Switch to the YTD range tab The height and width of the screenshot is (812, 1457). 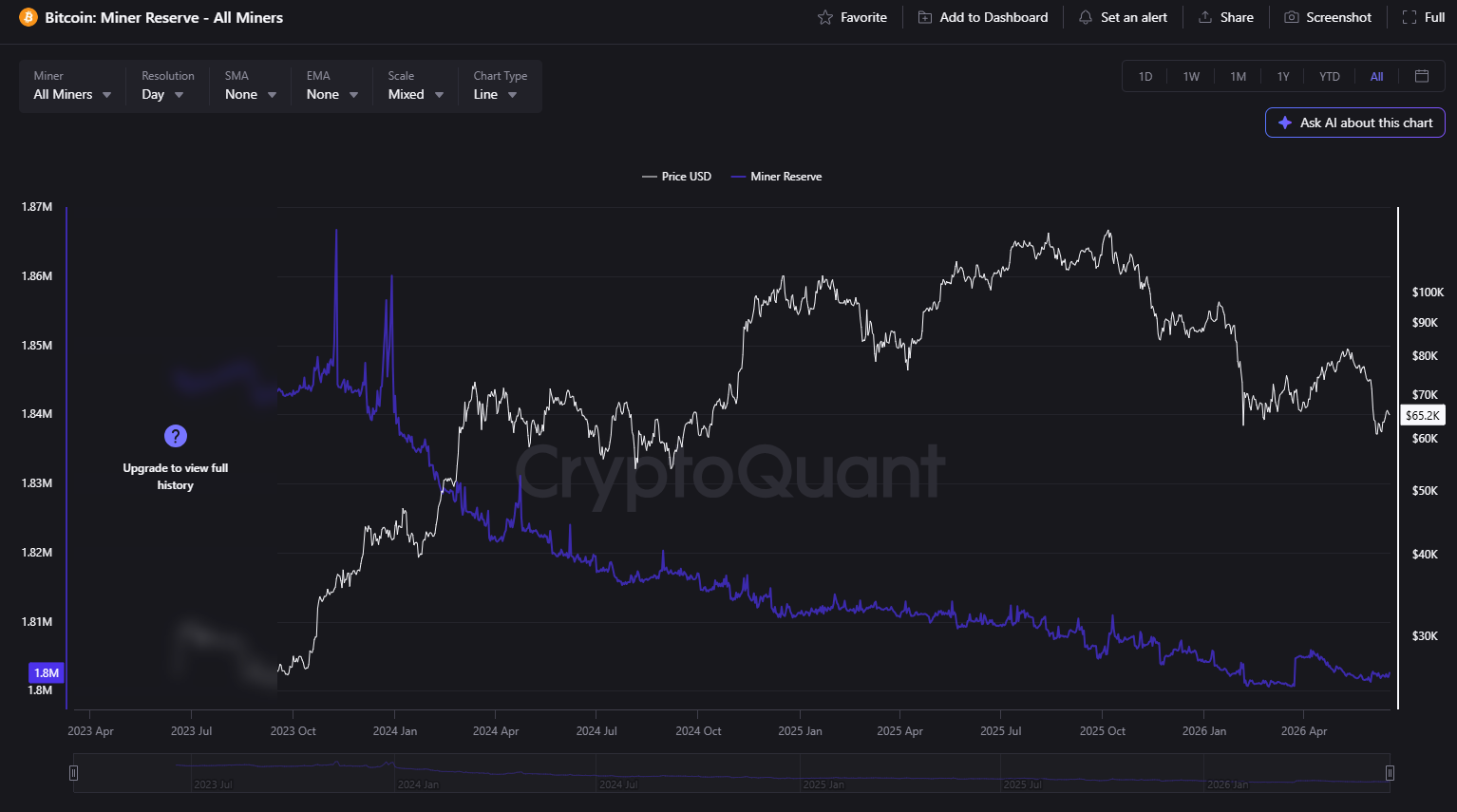tap(1330, 76)
